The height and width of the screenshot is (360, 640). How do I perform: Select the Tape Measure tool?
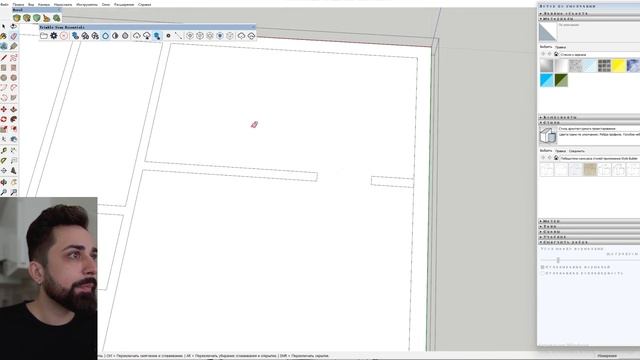[4, 151]
